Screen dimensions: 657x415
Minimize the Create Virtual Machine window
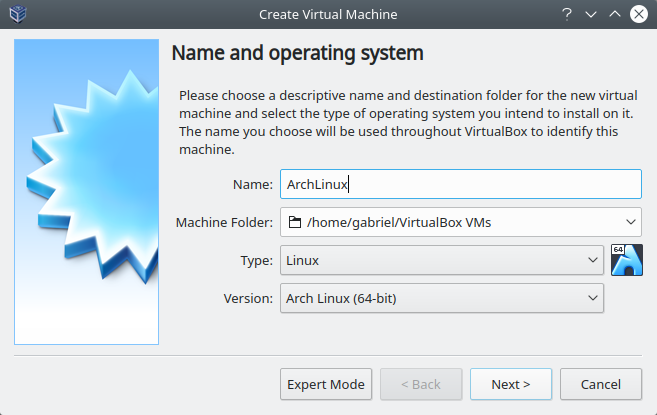[x=591, y=14]
